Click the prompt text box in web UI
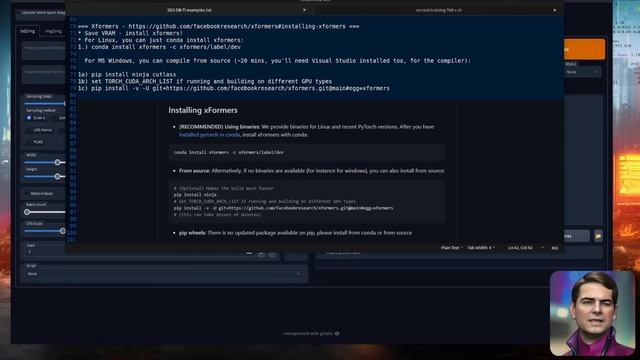Viewport: 640px width, 360px height. [x=44, y=51]
